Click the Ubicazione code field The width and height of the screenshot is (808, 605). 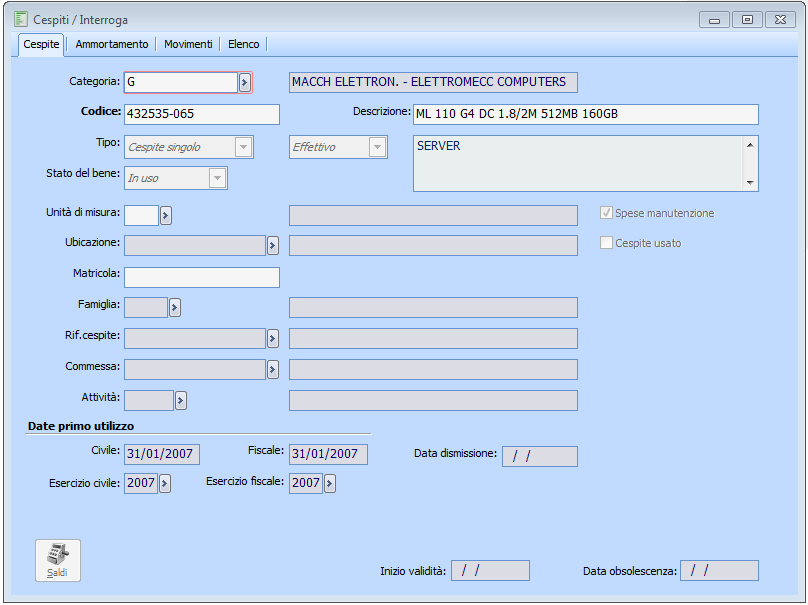tap(195, 246)
